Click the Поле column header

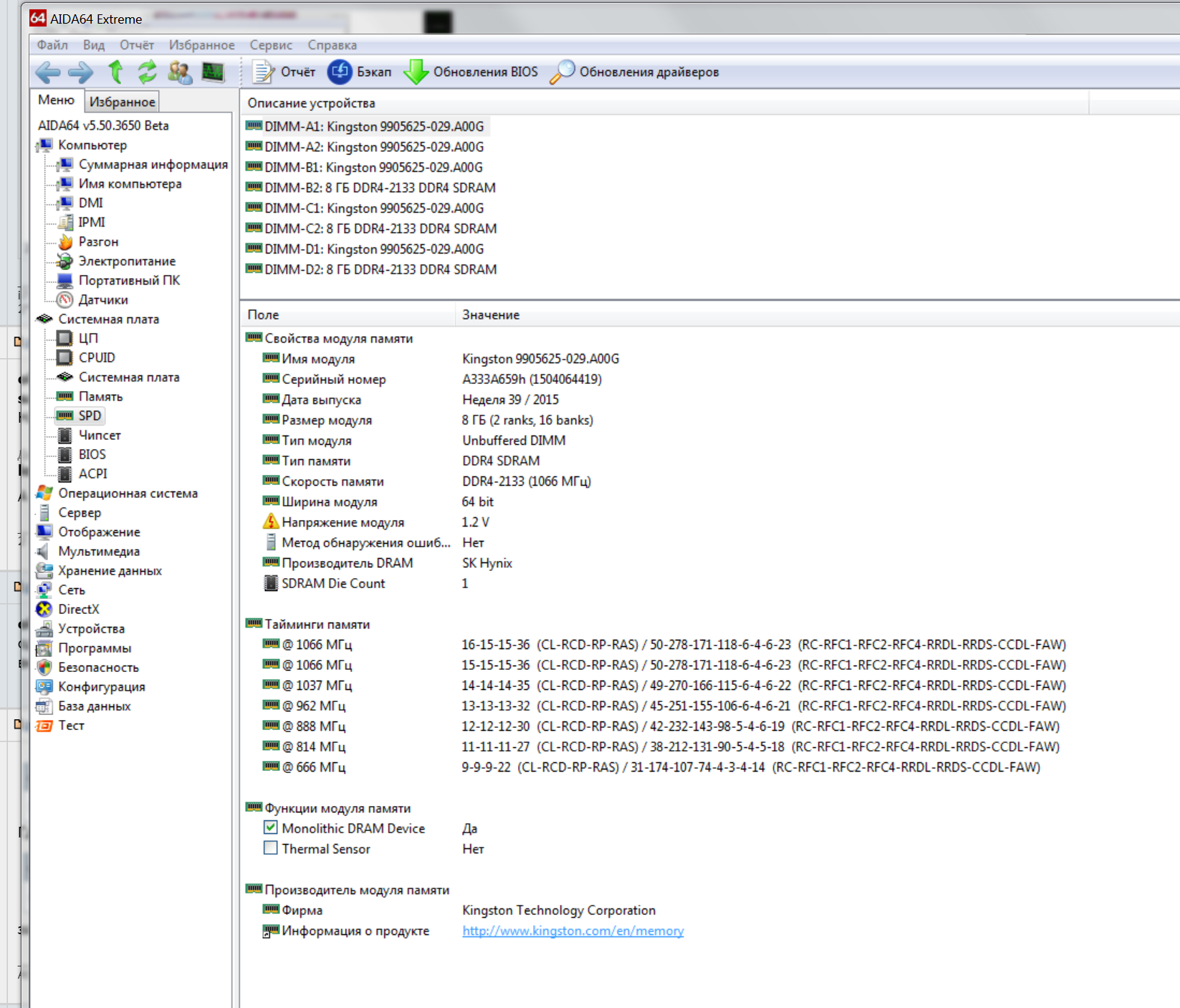tap(348, 315)
